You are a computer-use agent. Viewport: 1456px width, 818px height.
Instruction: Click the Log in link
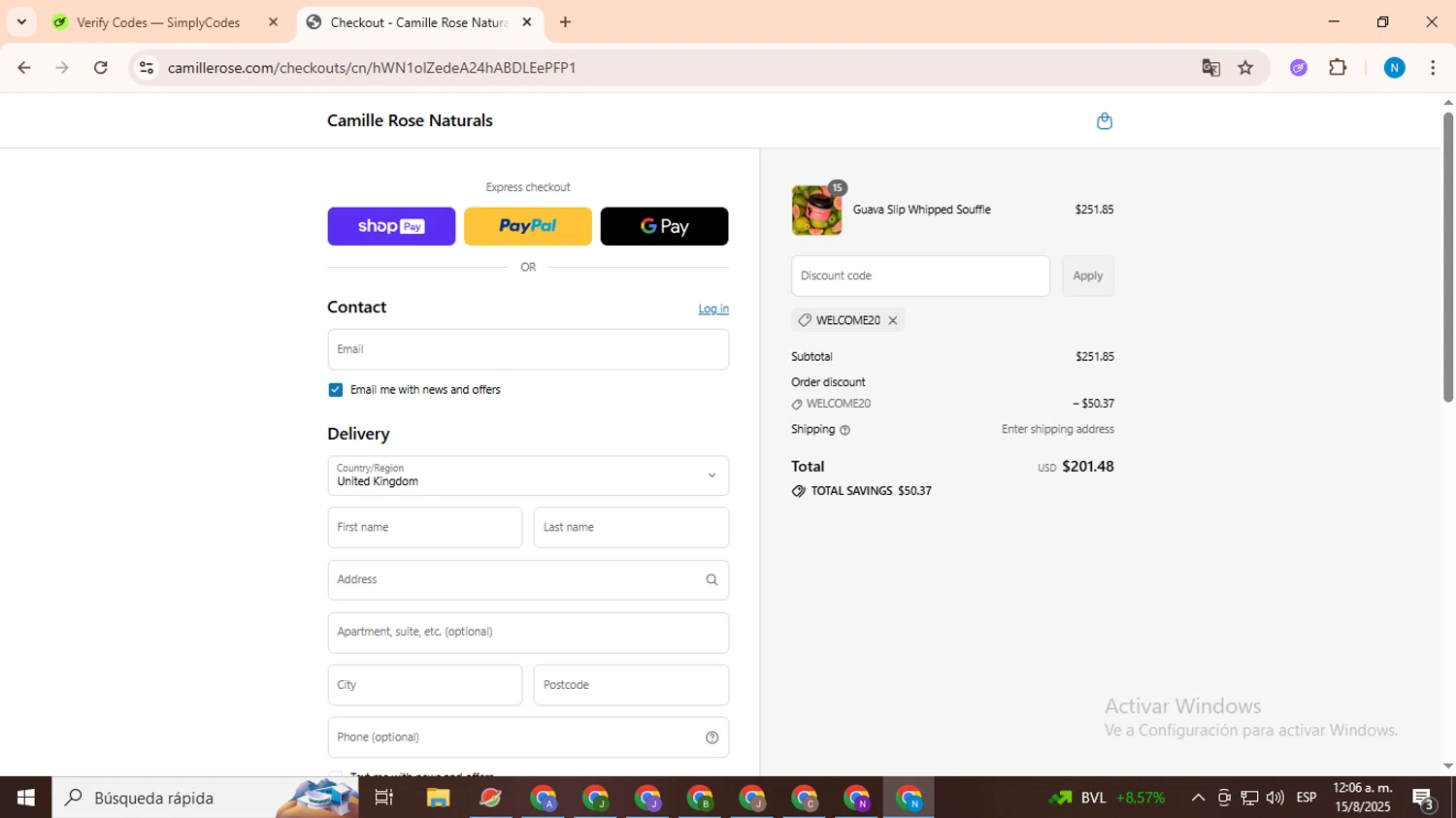click(713, 309)
